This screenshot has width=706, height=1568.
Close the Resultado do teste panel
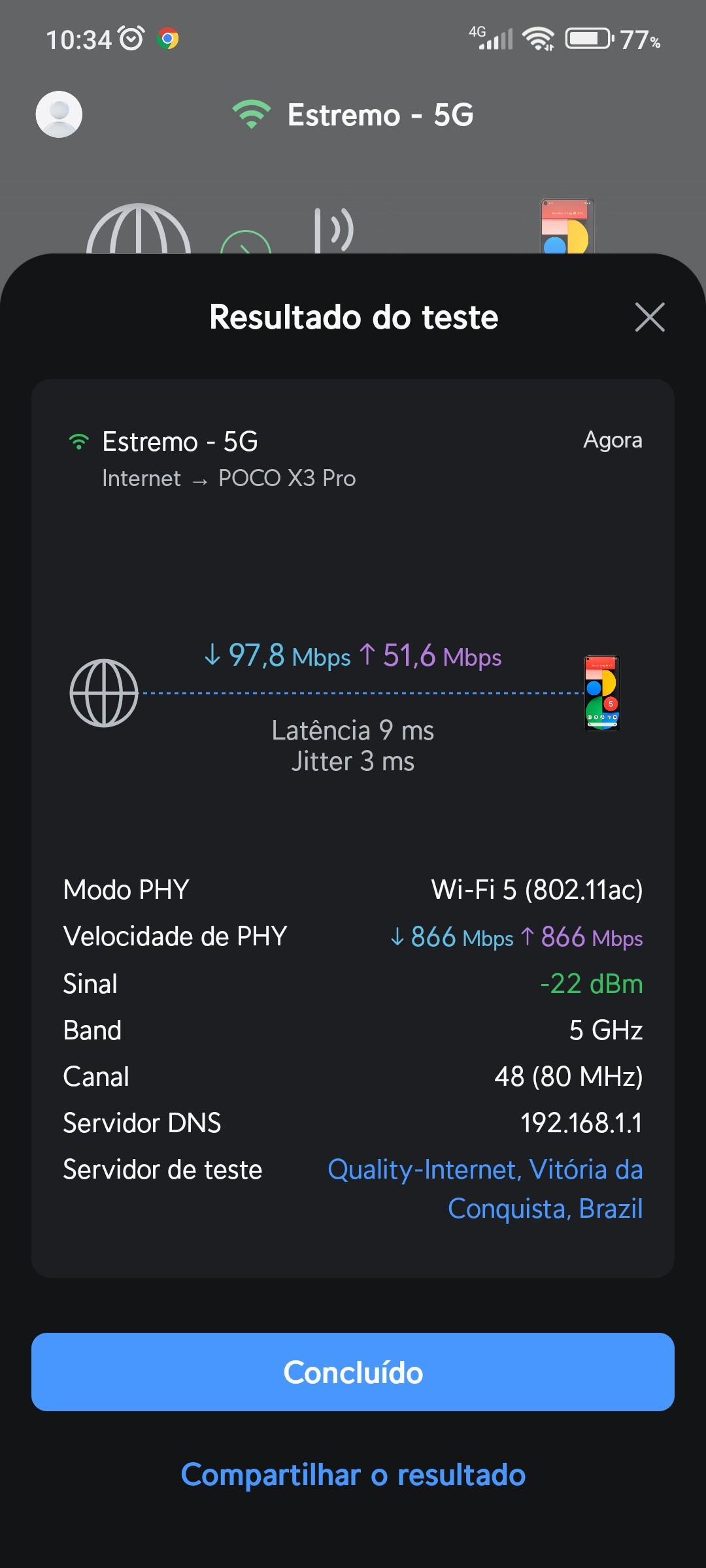click(x=649, y=318)
